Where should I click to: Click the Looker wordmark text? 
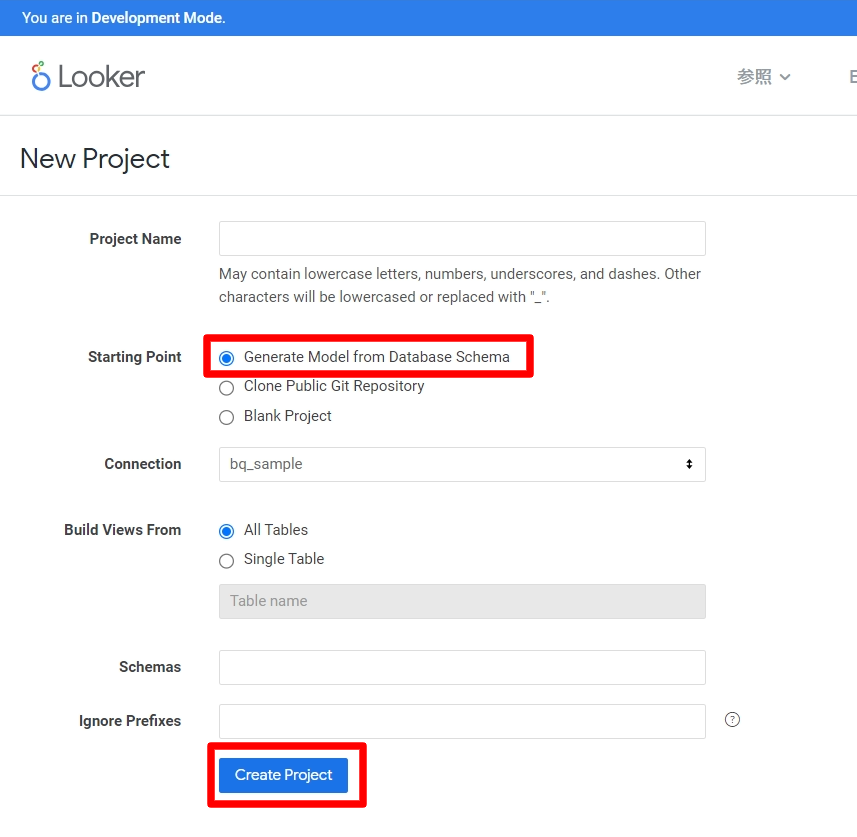pyautogui.click(x=101, y=77)
